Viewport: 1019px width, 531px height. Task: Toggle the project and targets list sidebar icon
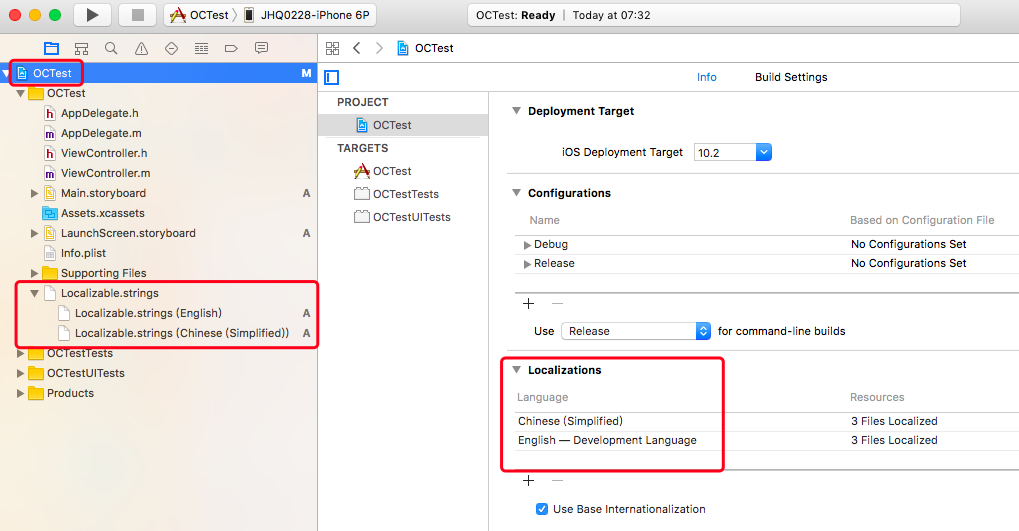tap(331, 77)
